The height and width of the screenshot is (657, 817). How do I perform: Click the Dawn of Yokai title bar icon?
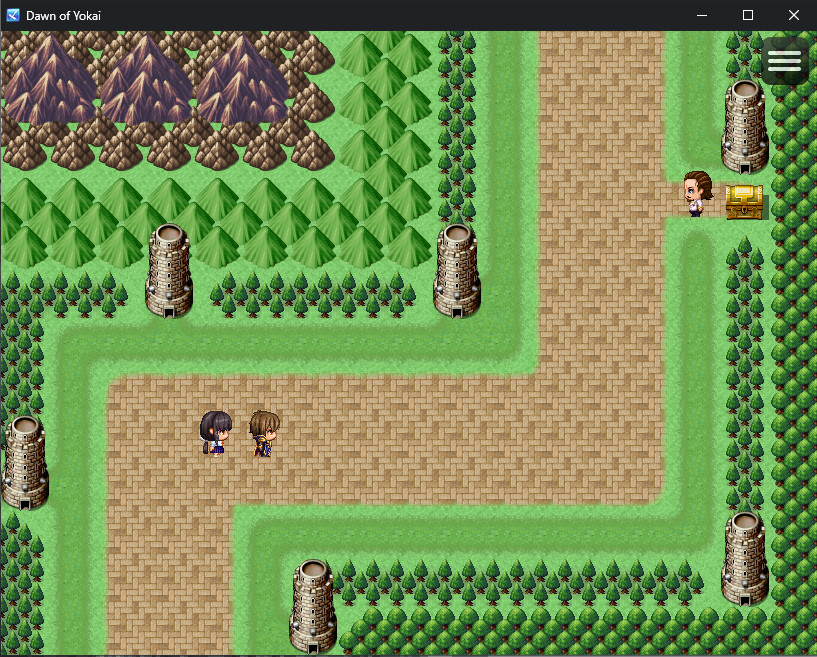[12, 15]
